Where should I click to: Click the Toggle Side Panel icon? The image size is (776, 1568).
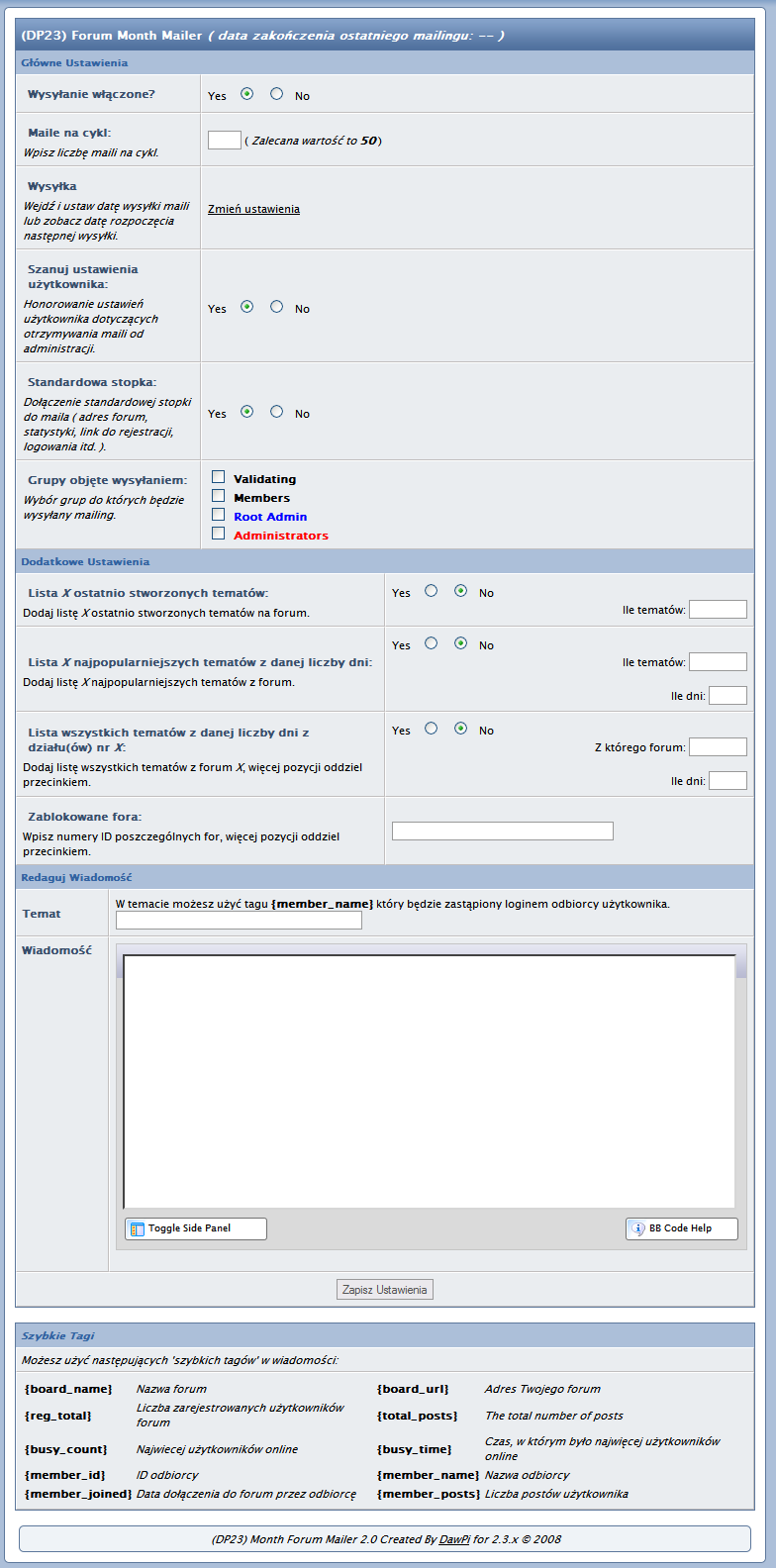137,1228
